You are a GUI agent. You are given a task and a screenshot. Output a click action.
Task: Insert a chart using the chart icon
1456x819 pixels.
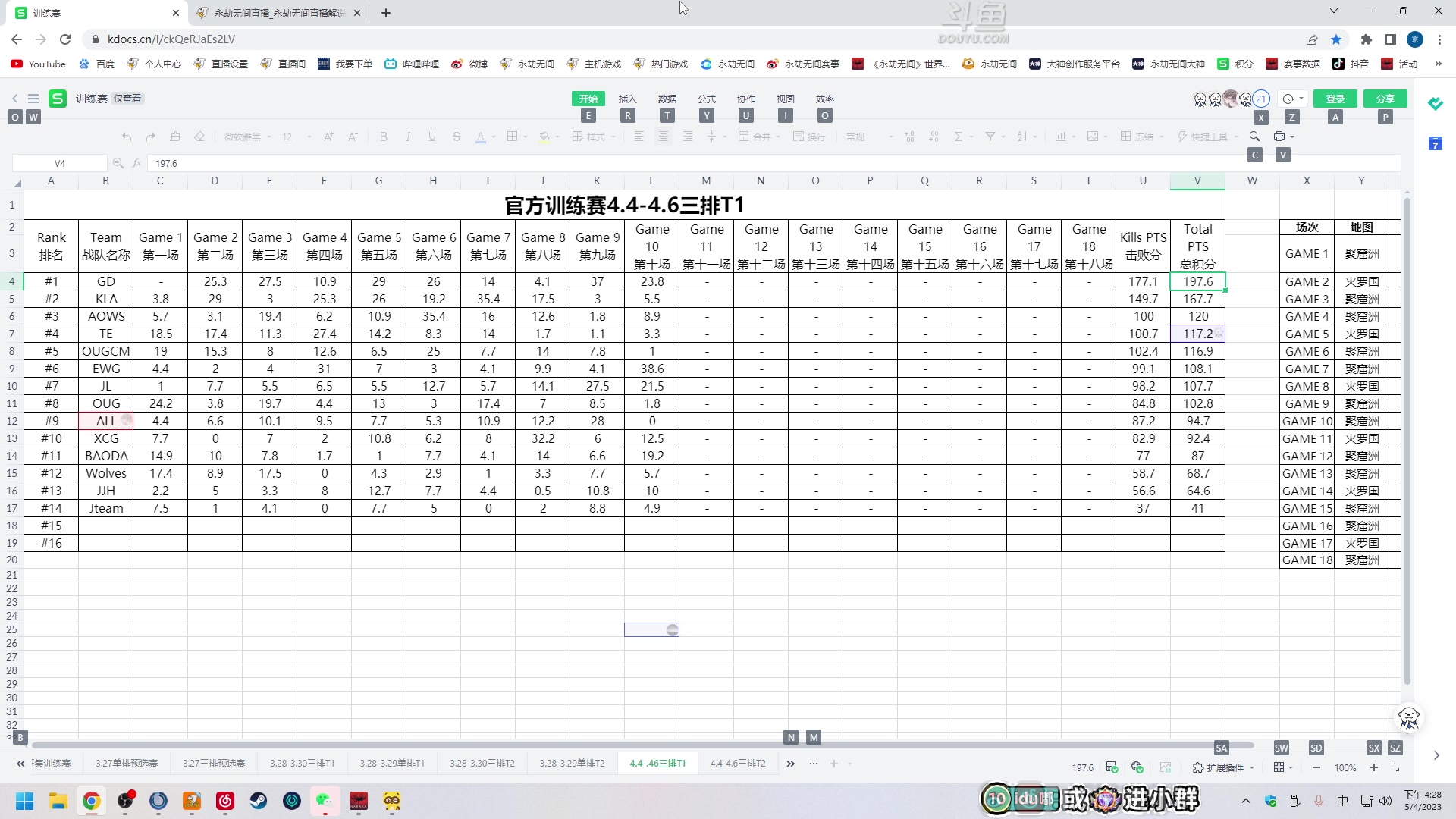coord(1062,136)
